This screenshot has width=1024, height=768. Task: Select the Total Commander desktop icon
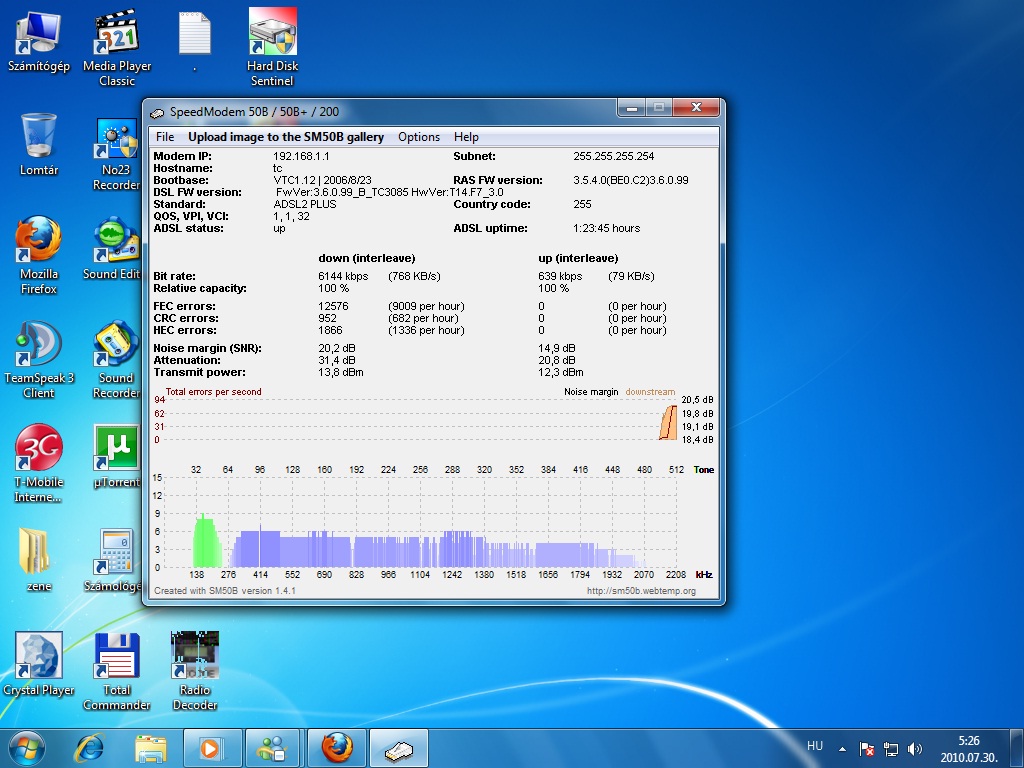pyautogui.click(x=117, y=671)
